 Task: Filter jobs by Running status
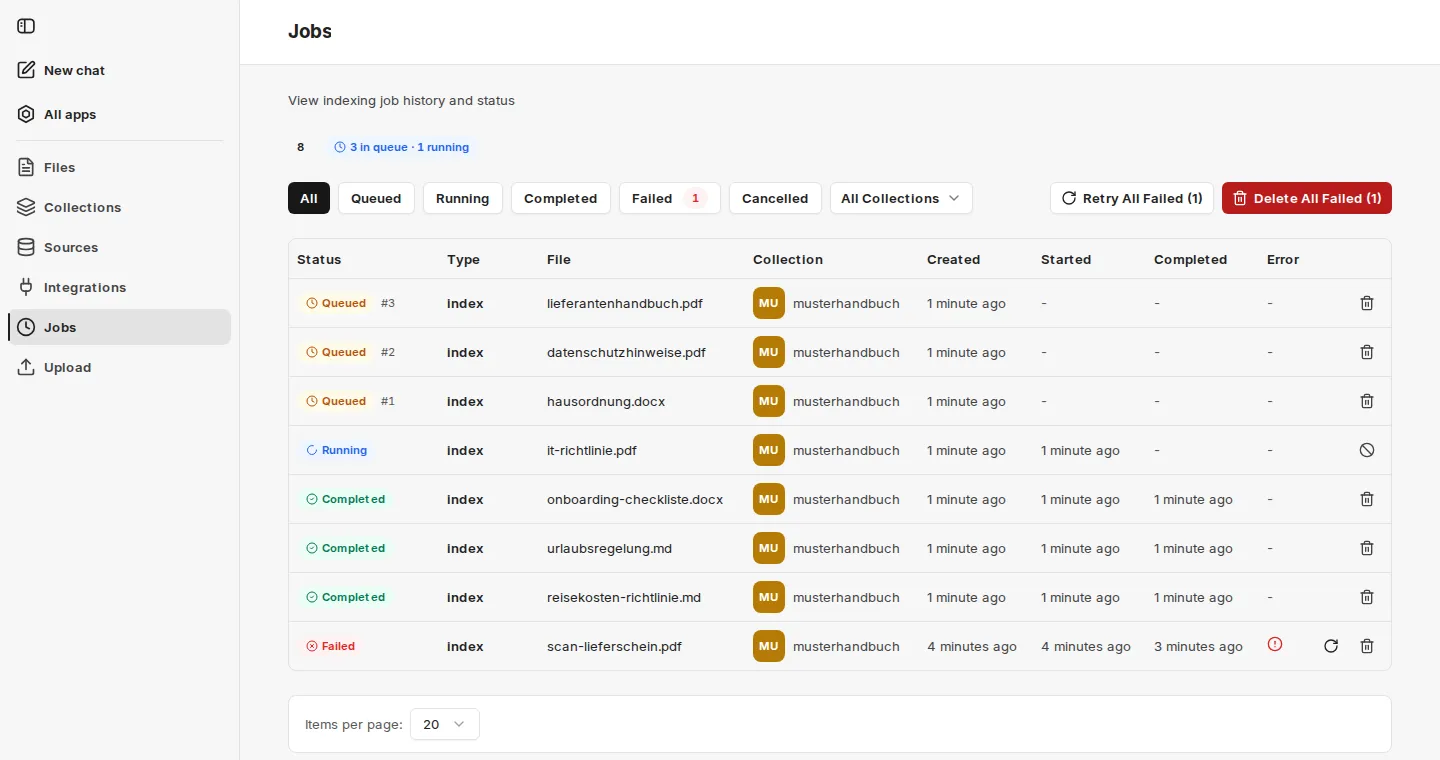tap(463, 198)
